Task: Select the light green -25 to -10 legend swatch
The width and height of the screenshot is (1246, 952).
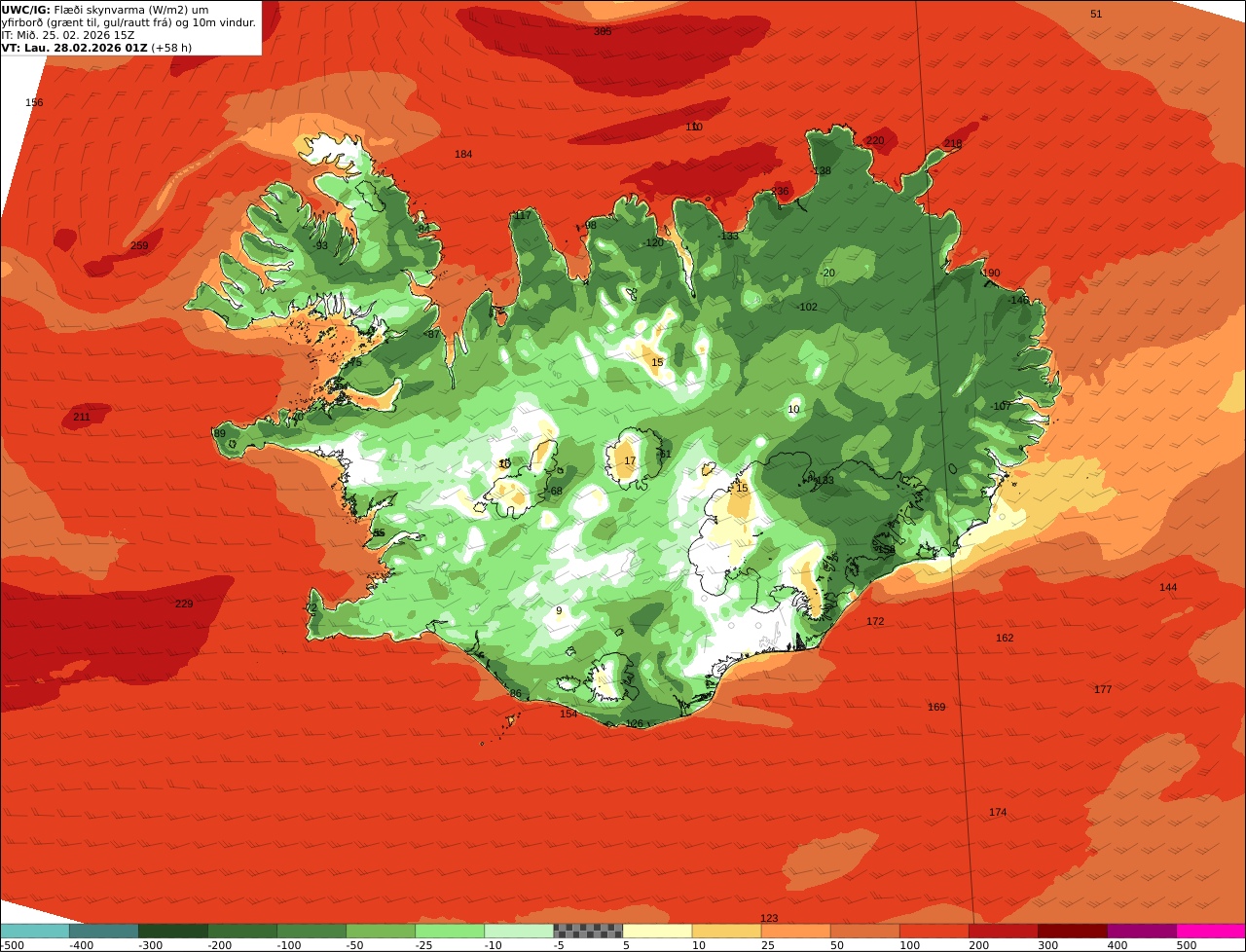Action: (450, 931)
